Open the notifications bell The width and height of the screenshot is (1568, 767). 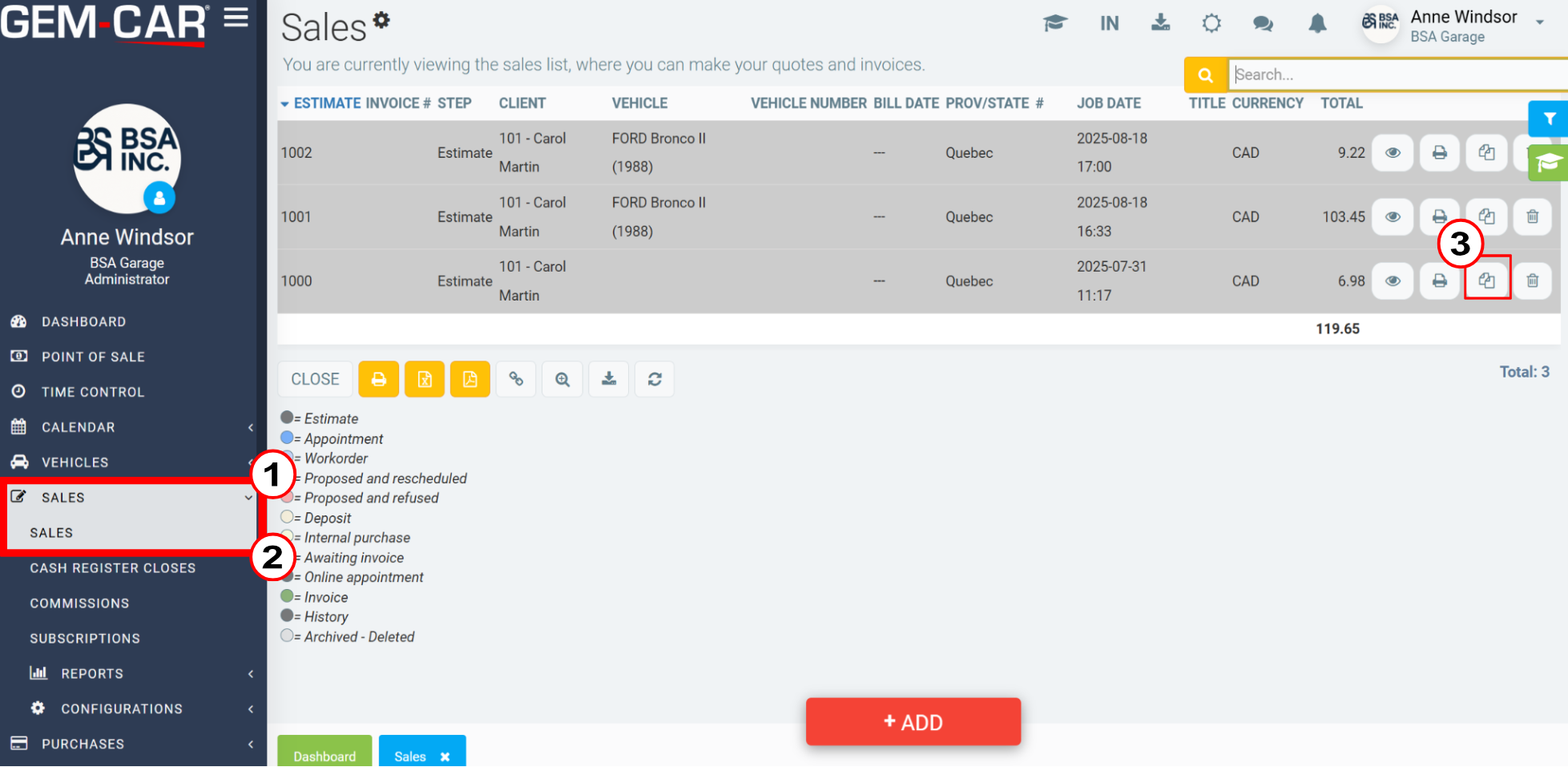tap(1317, 23)
